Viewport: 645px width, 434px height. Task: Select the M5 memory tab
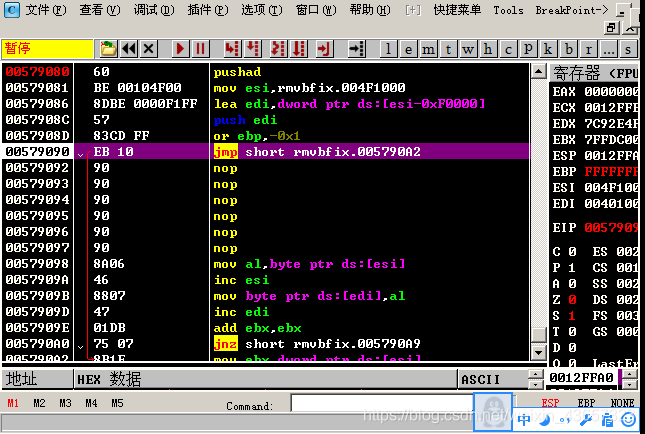117,403
